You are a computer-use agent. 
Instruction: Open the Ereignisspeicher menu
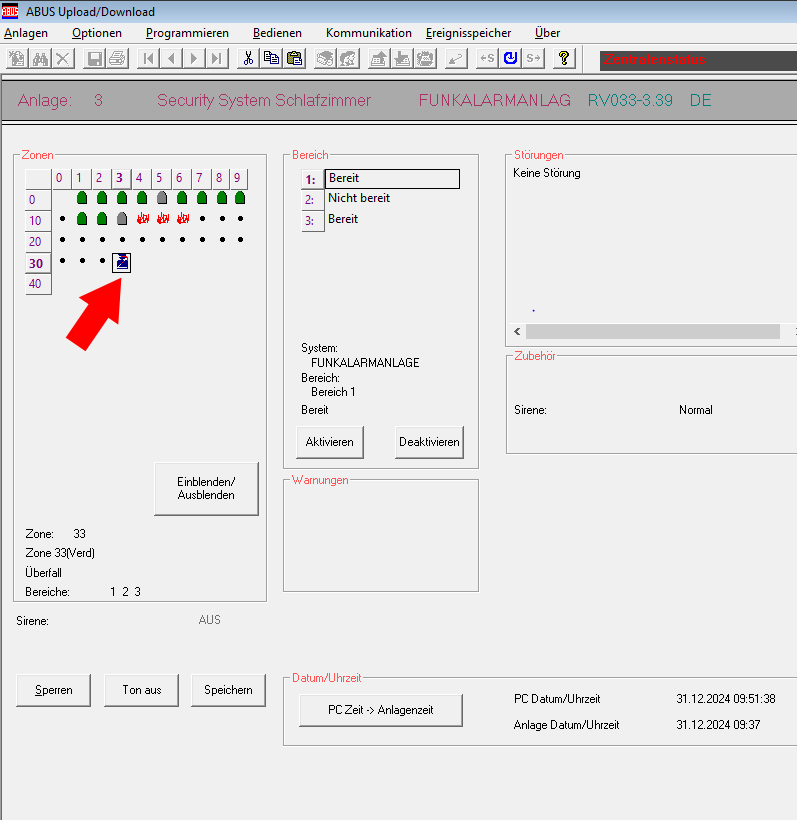468,33
